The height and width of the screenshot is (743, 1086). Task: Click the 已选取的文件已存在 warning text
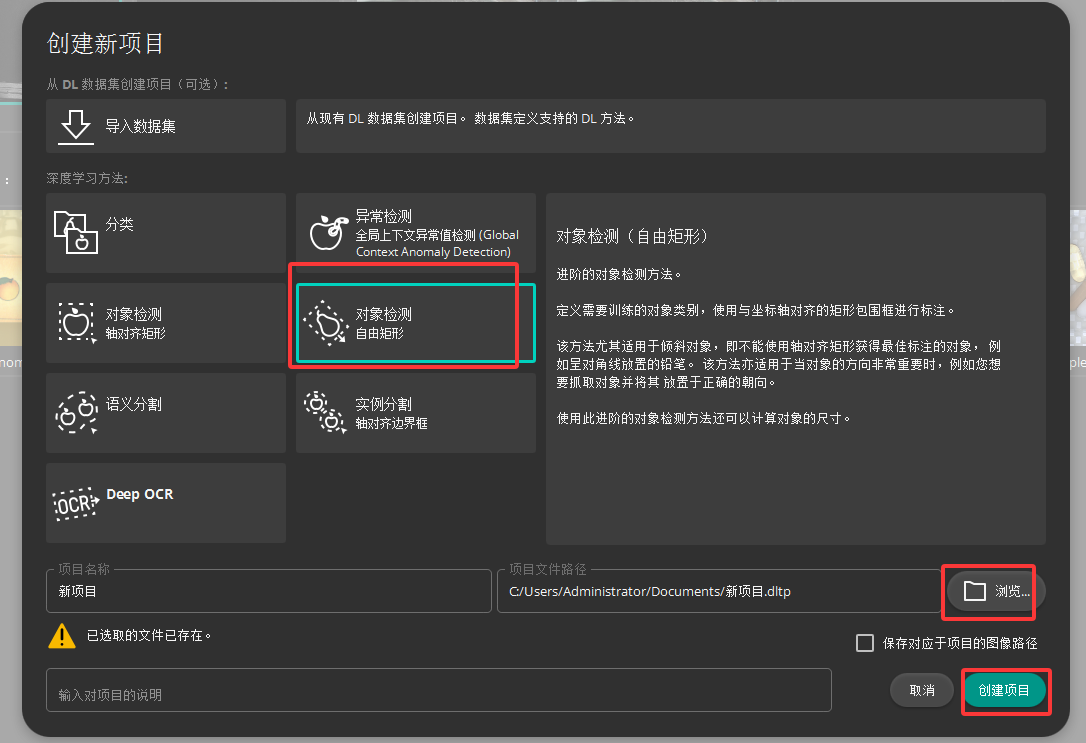coord(149,636)
